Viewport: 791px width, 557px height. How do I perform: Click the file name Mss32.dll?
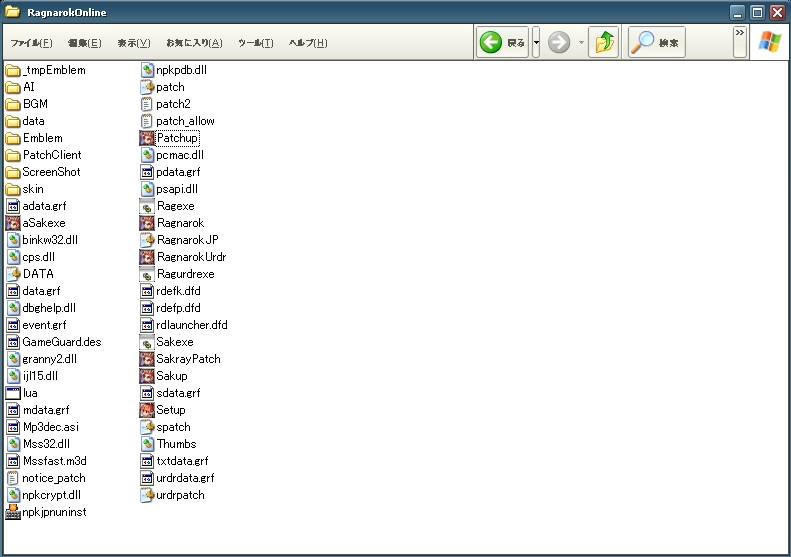click(x=46, y=444)
